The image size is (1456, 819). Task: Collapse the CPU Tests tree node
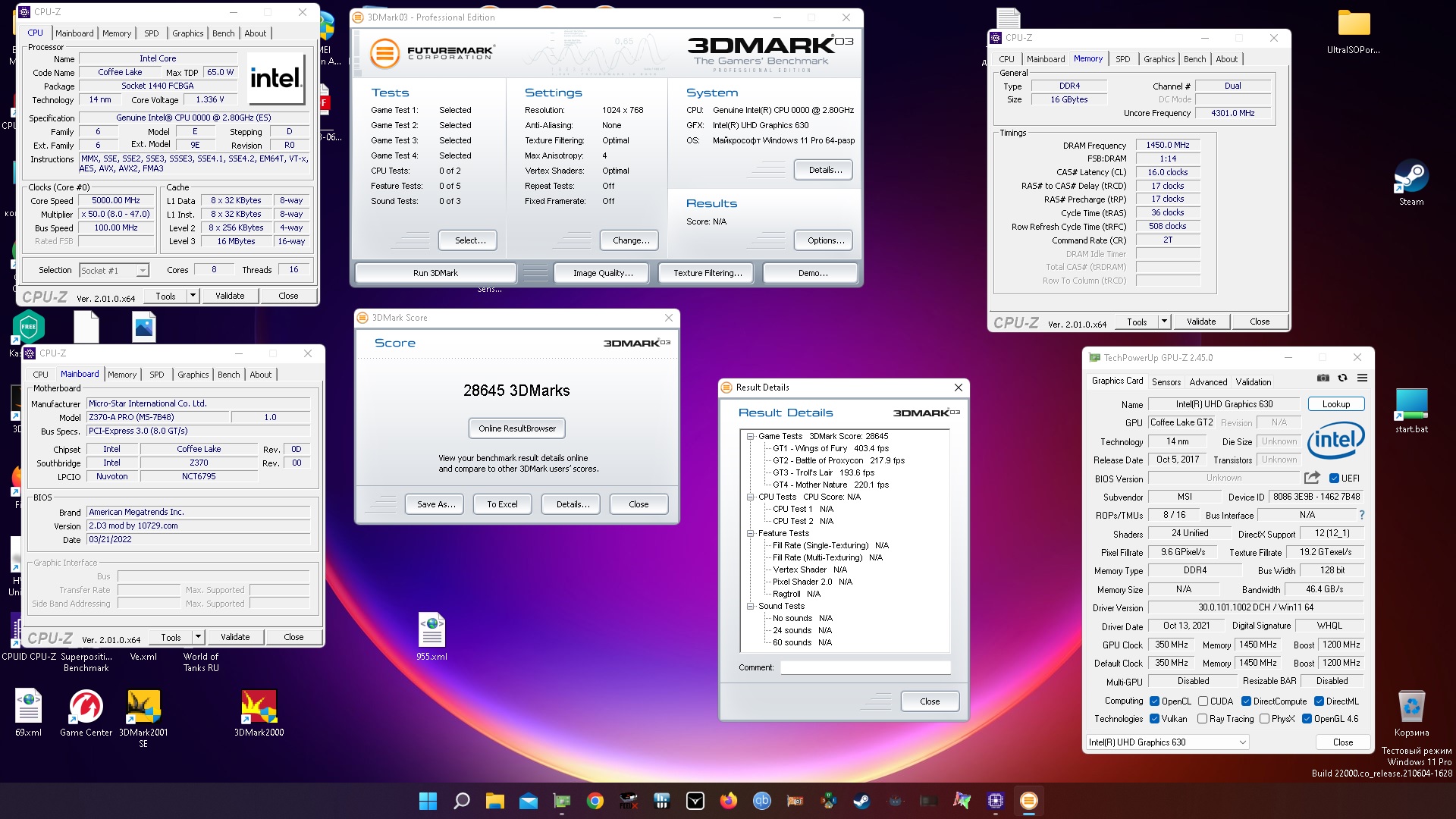pos(750,497)
